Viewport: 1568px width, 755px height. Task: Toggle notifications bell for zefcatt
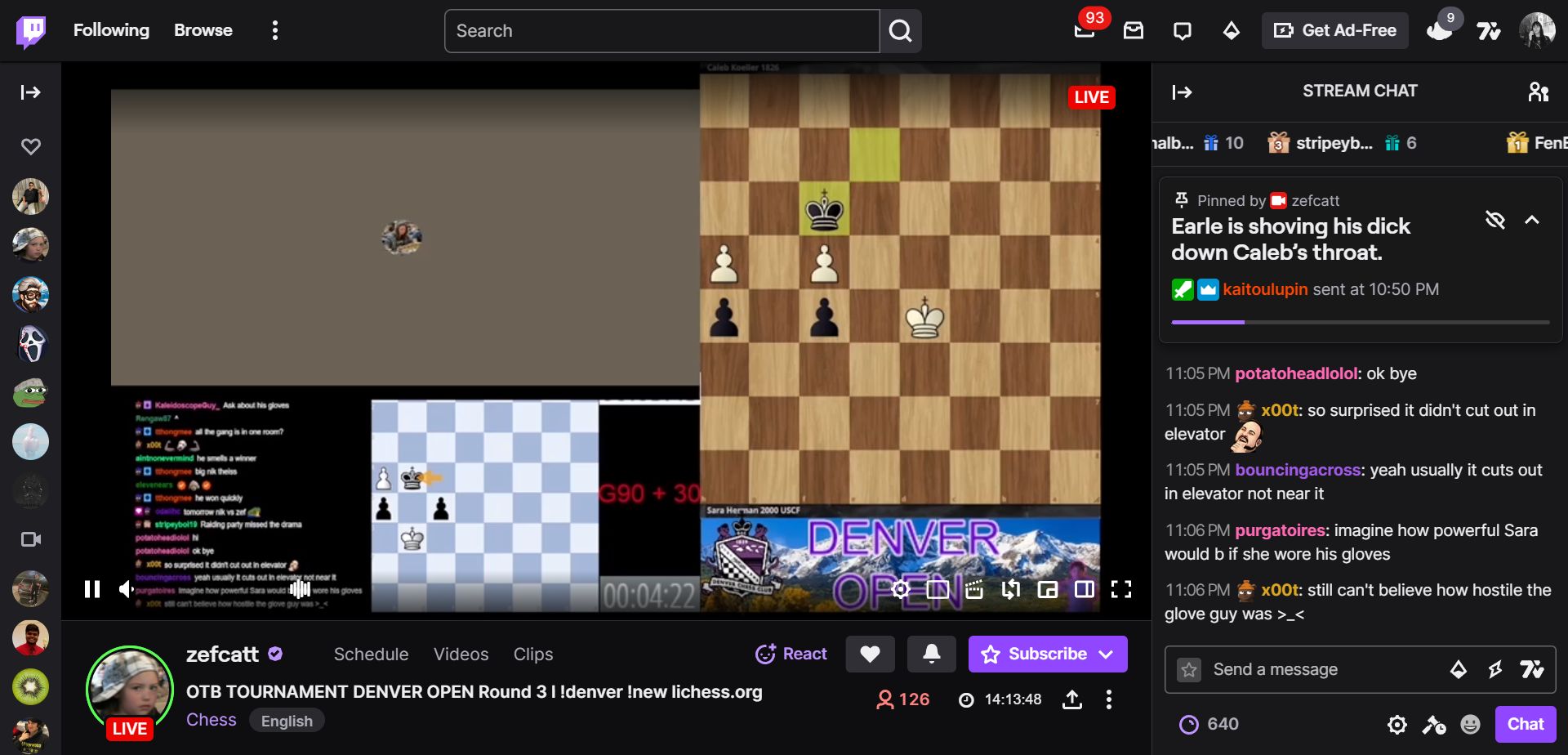coord(931,654)
